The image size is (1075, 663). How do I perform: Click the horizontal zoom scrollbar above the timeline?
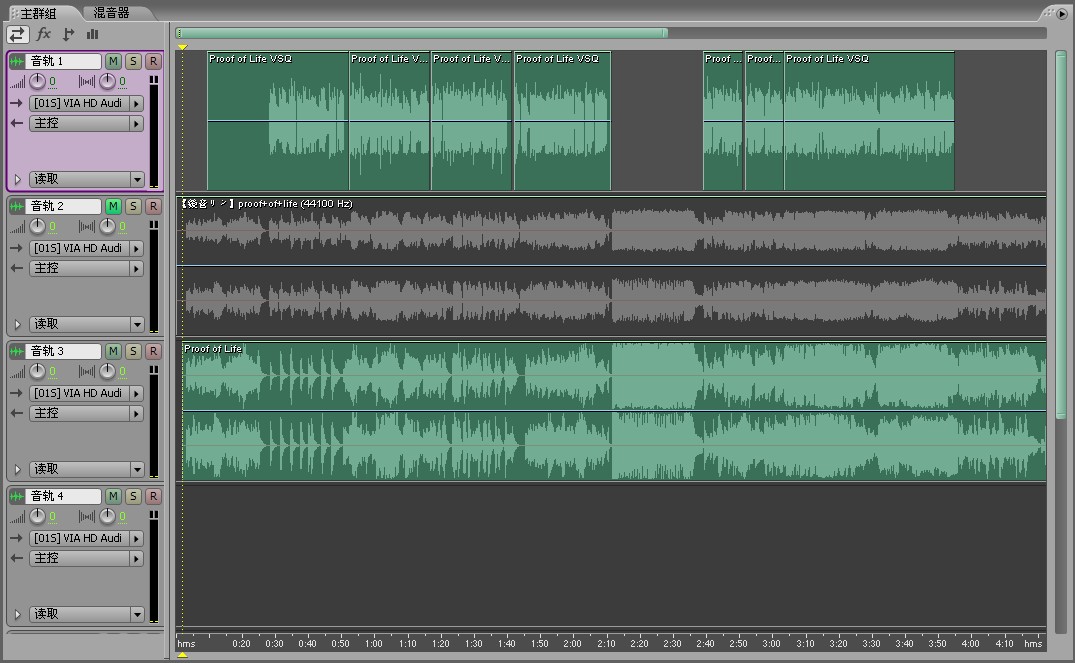click(422, 33)
